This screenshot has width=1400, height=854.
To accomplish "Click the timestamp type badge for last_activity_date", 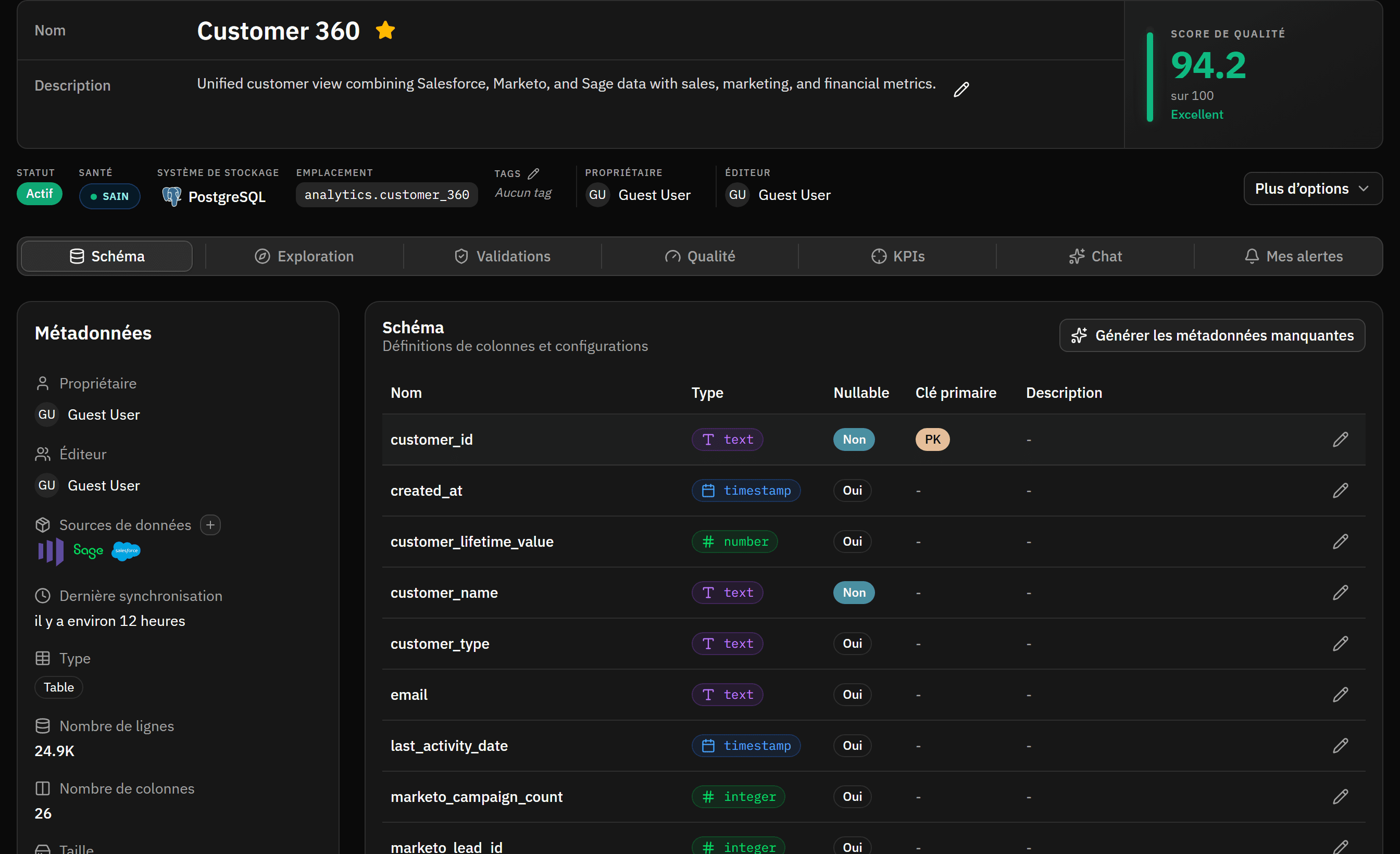I will tap(745, 746).
